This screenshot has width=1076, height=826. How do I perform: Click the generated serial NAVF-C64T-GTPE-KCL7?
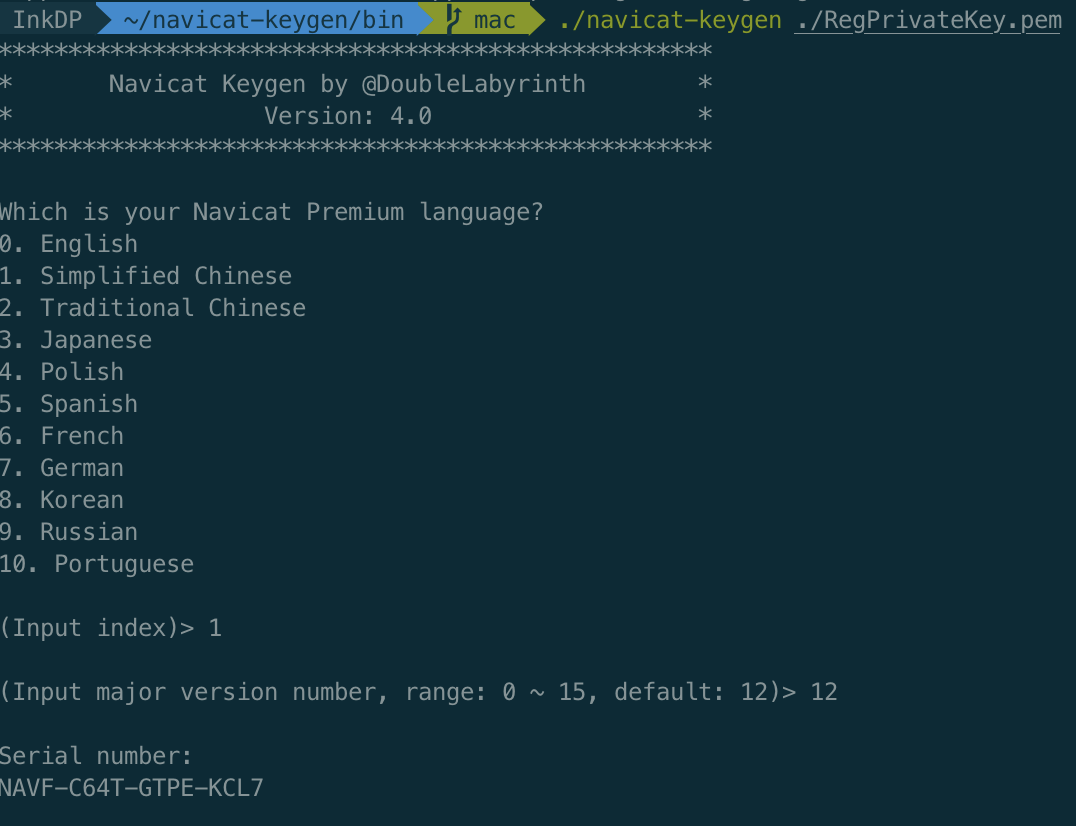pyautogui.click(x=132, y=788)
